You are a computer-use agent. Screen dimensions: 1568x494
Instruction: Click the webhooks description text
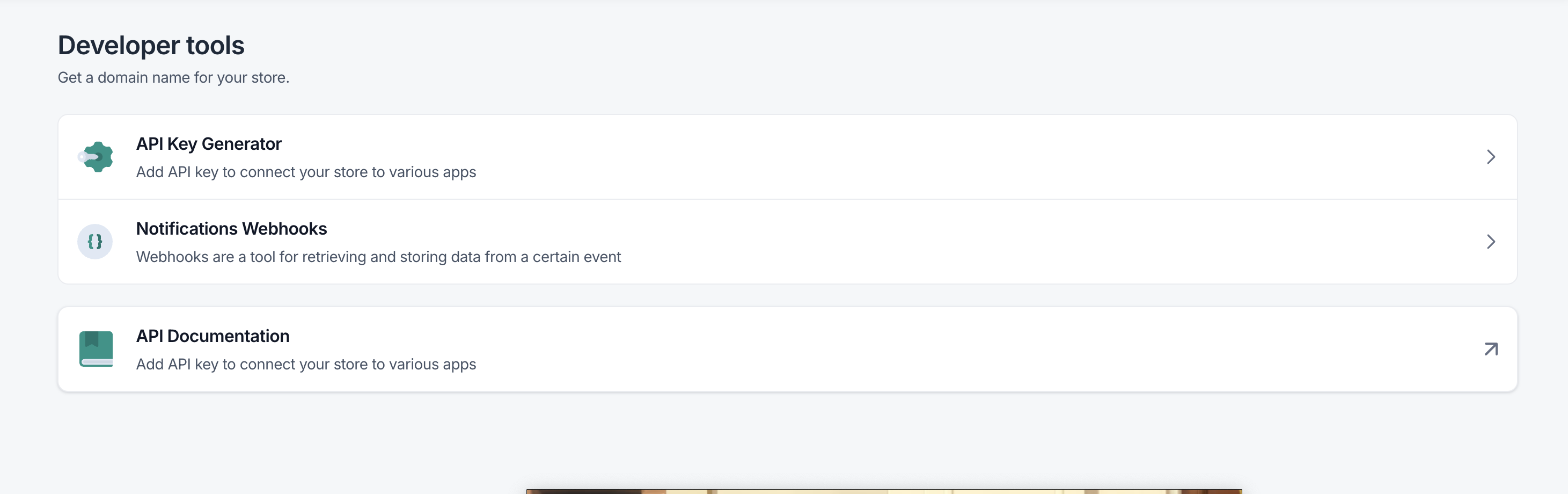coord(379,257)
